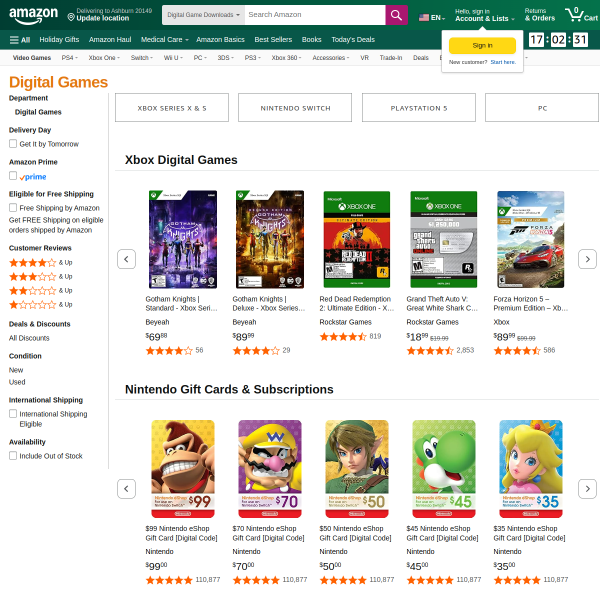Click Xbox carousel previous arrow

(126, 259)
